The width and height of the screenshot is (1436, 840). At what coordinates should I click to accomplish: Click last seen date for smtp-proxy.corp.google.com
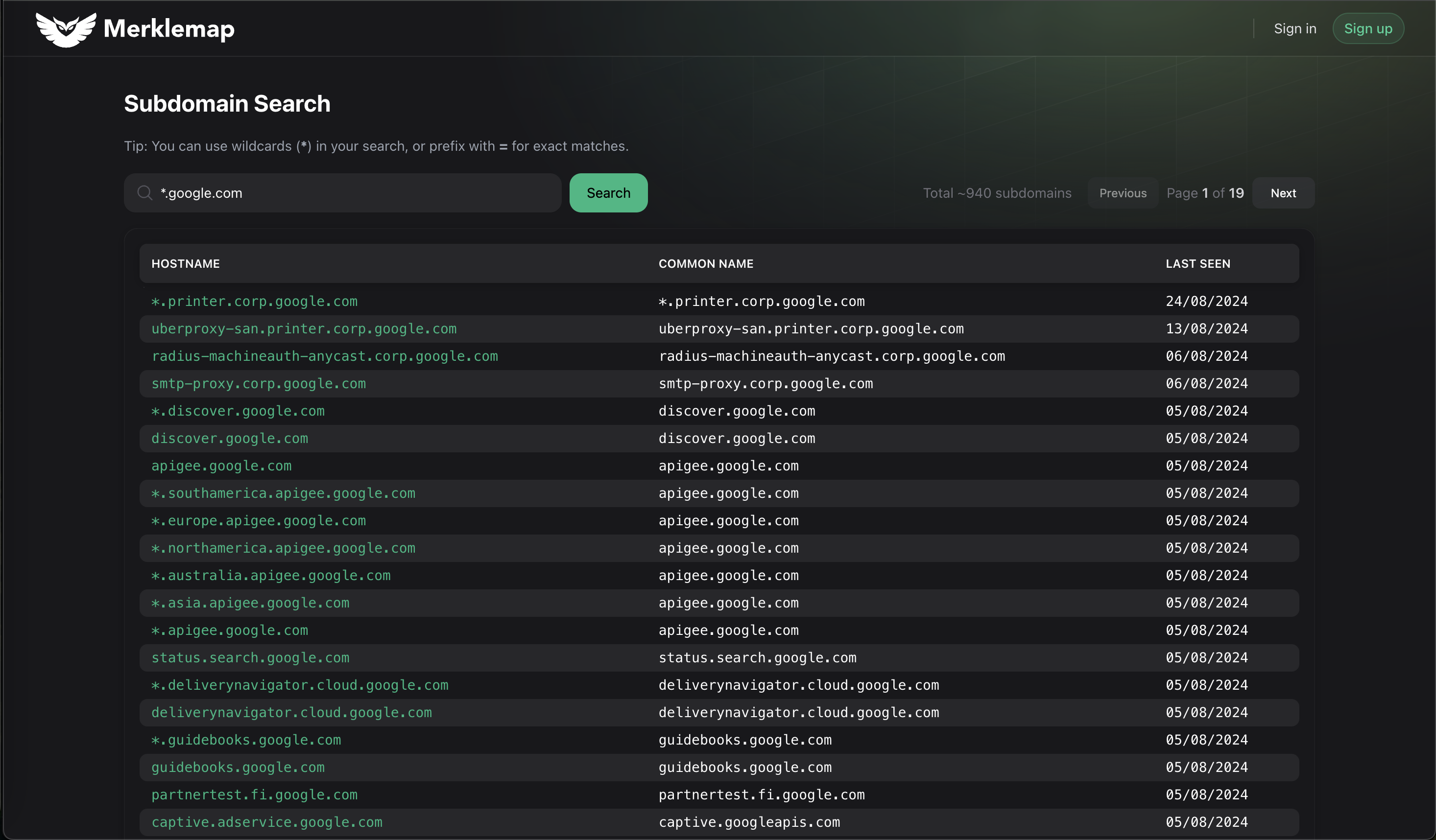(1206, 383)
